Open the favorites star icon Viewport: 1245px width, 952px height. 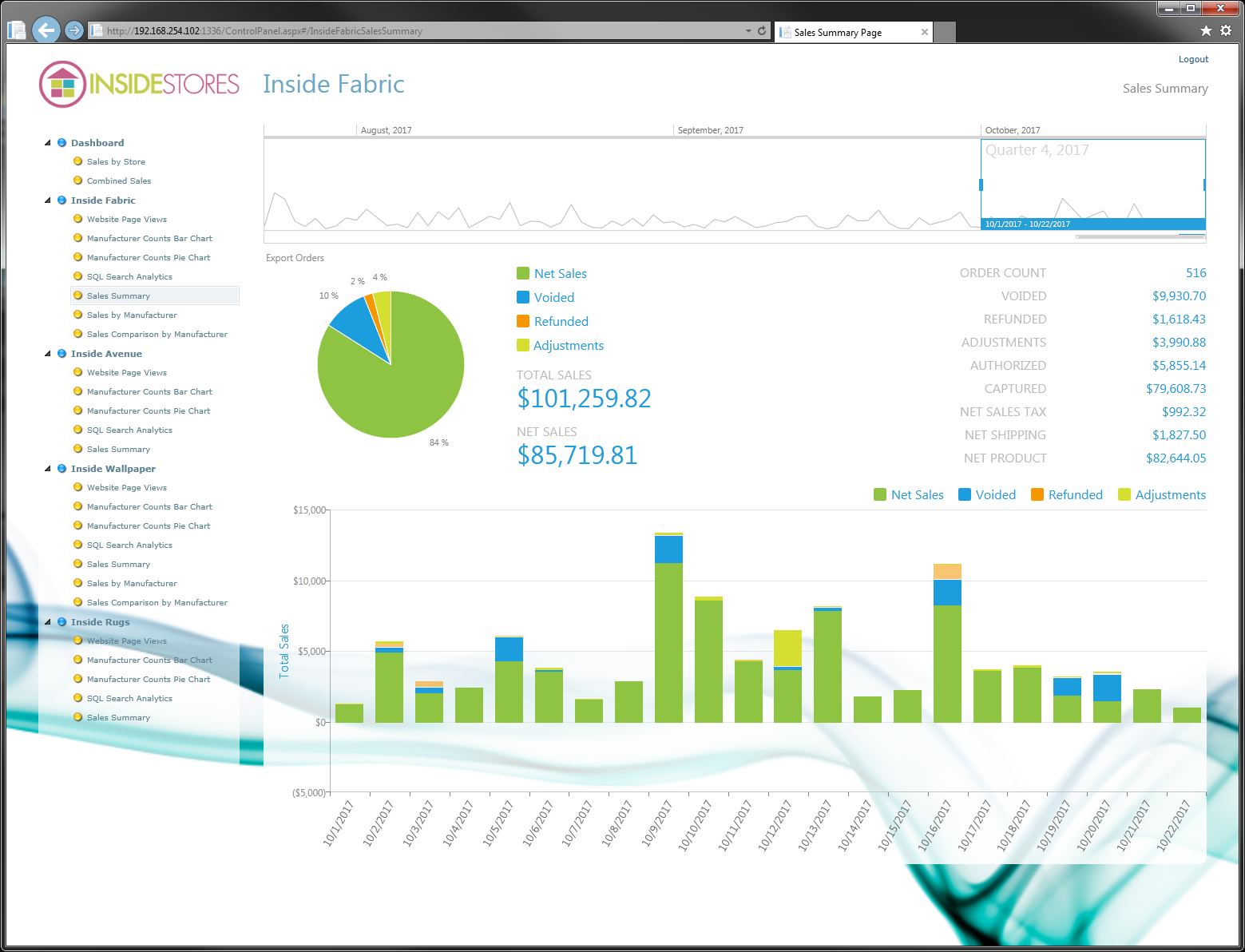tap(1206, 30)
